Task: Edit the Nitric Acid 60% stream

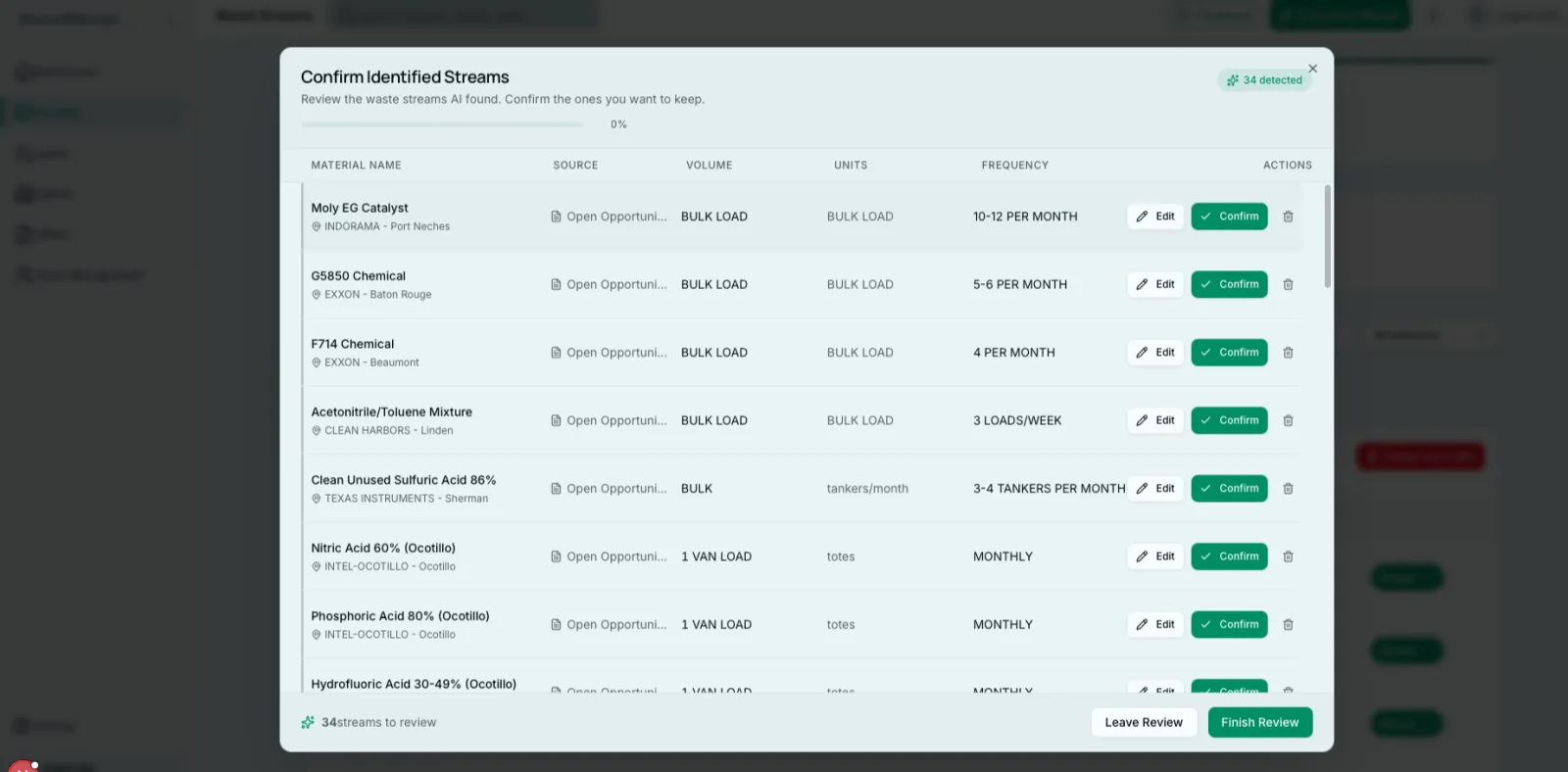Action: coord(1155,556)
